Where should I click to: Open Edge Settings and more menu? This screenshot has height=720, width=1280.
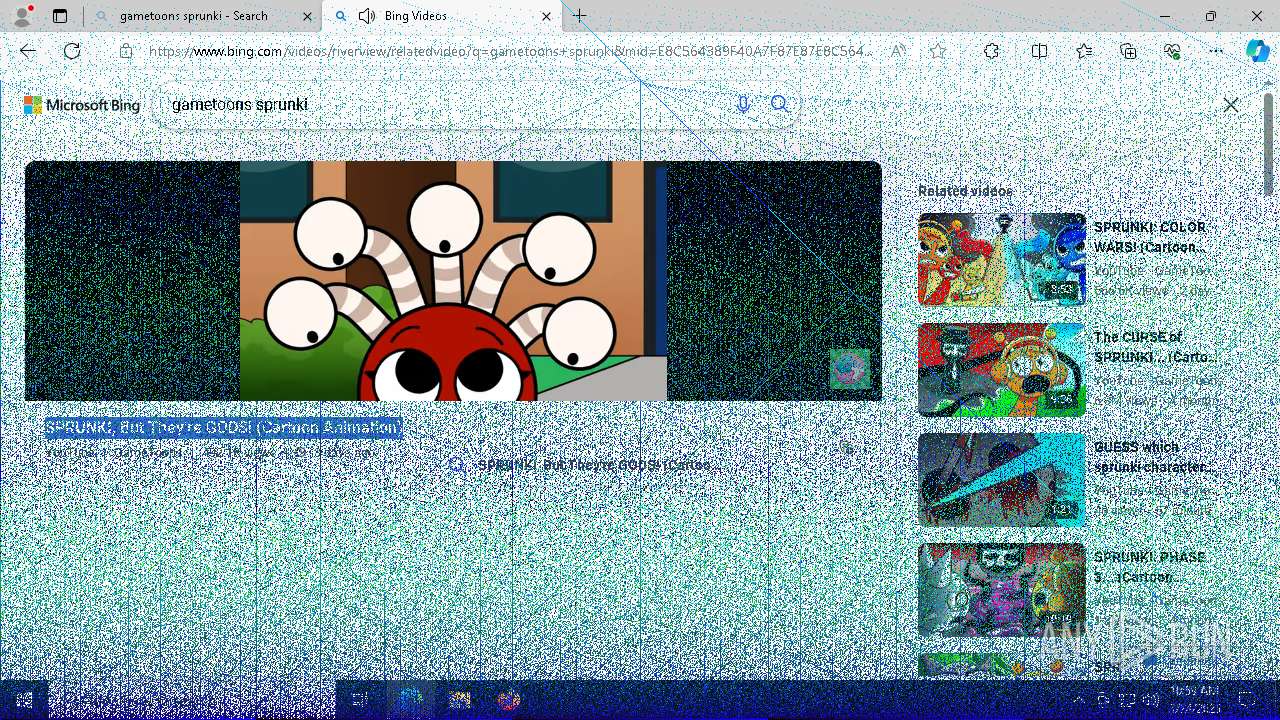[1216, 51]
